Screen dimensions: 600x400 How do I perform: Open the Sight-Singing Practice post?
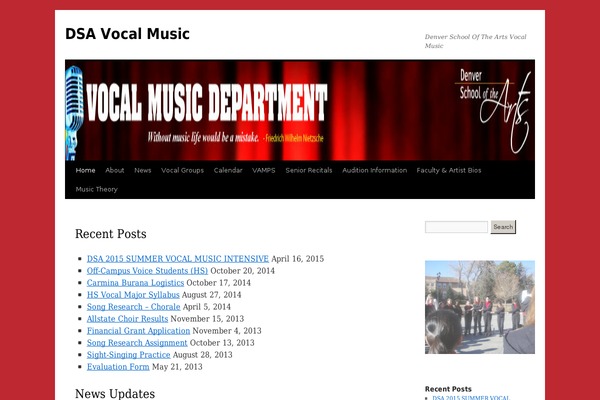click(129, 355)
